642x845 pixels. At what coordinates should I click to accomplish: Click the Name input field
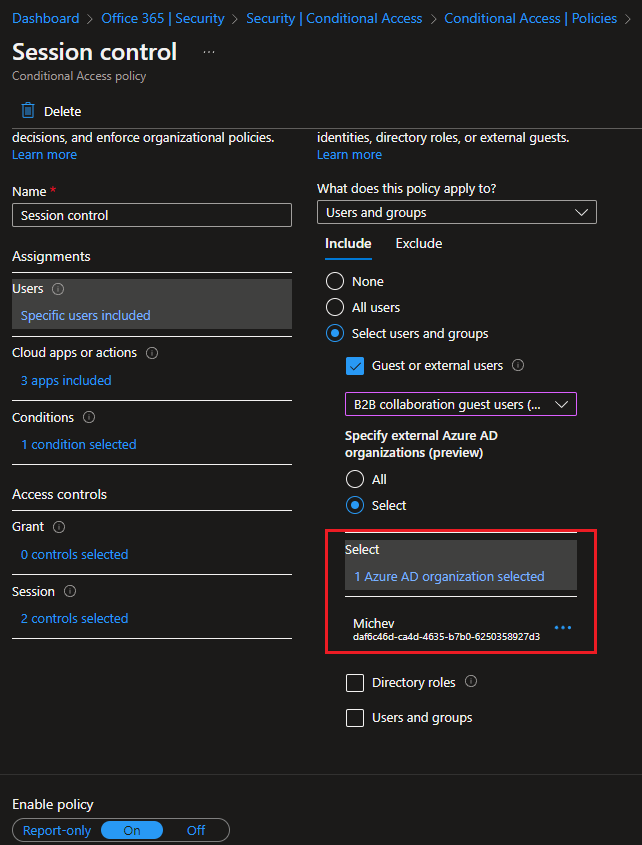(152, 215)
